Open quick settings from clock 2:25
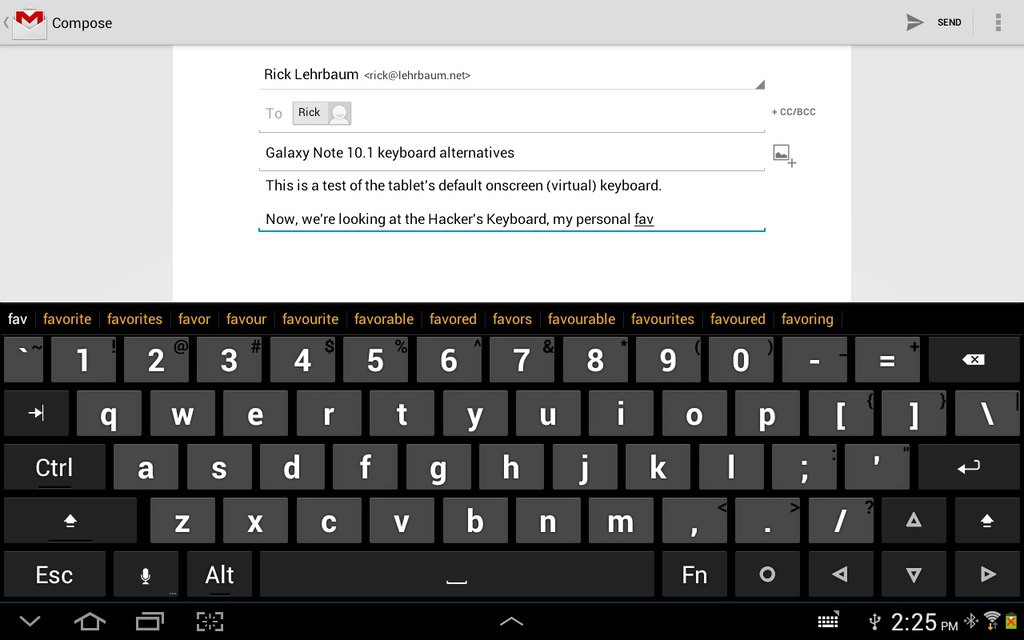The height and width of the screenshot is (640, 1024). click(924, 622)
